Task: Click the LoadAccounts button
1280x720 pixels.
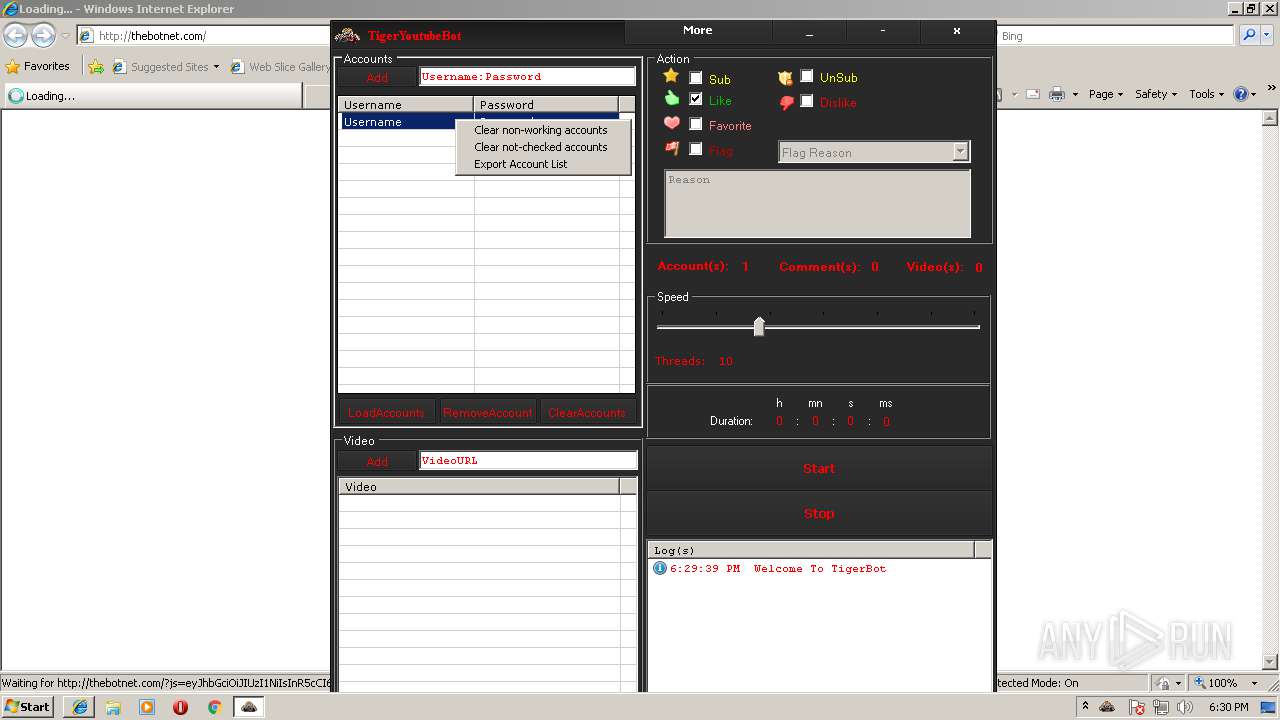Action: tap(386, 412)
